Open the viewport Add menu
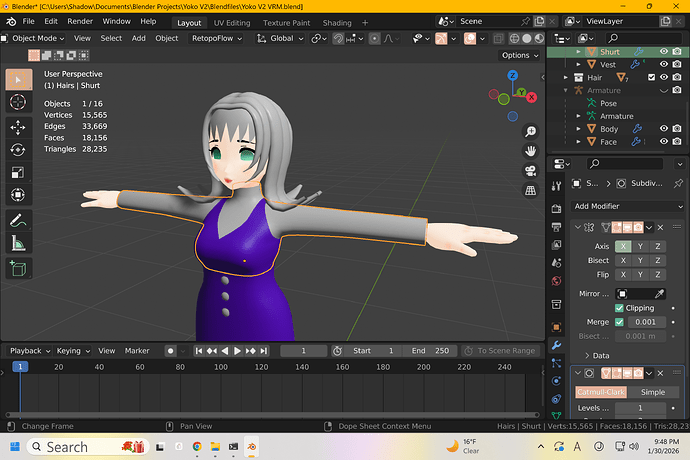Image resolution: width=690 pixels, height=460 pixels. (139, 38)
